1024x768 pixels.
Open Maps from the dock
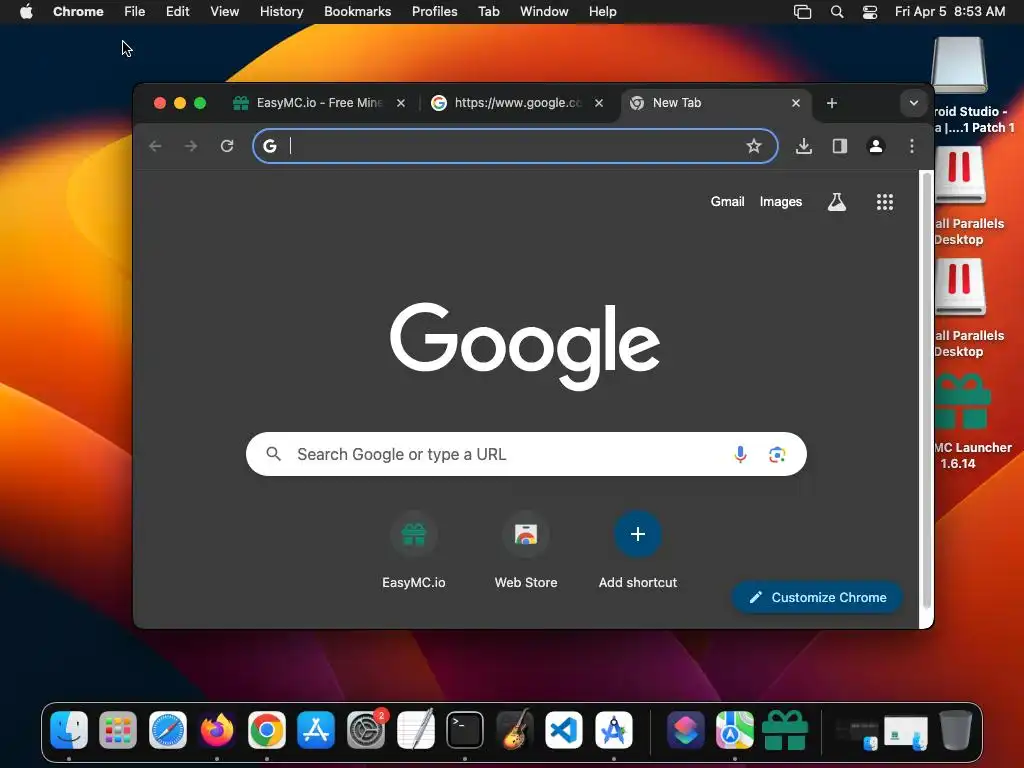[x=735, y=729]
